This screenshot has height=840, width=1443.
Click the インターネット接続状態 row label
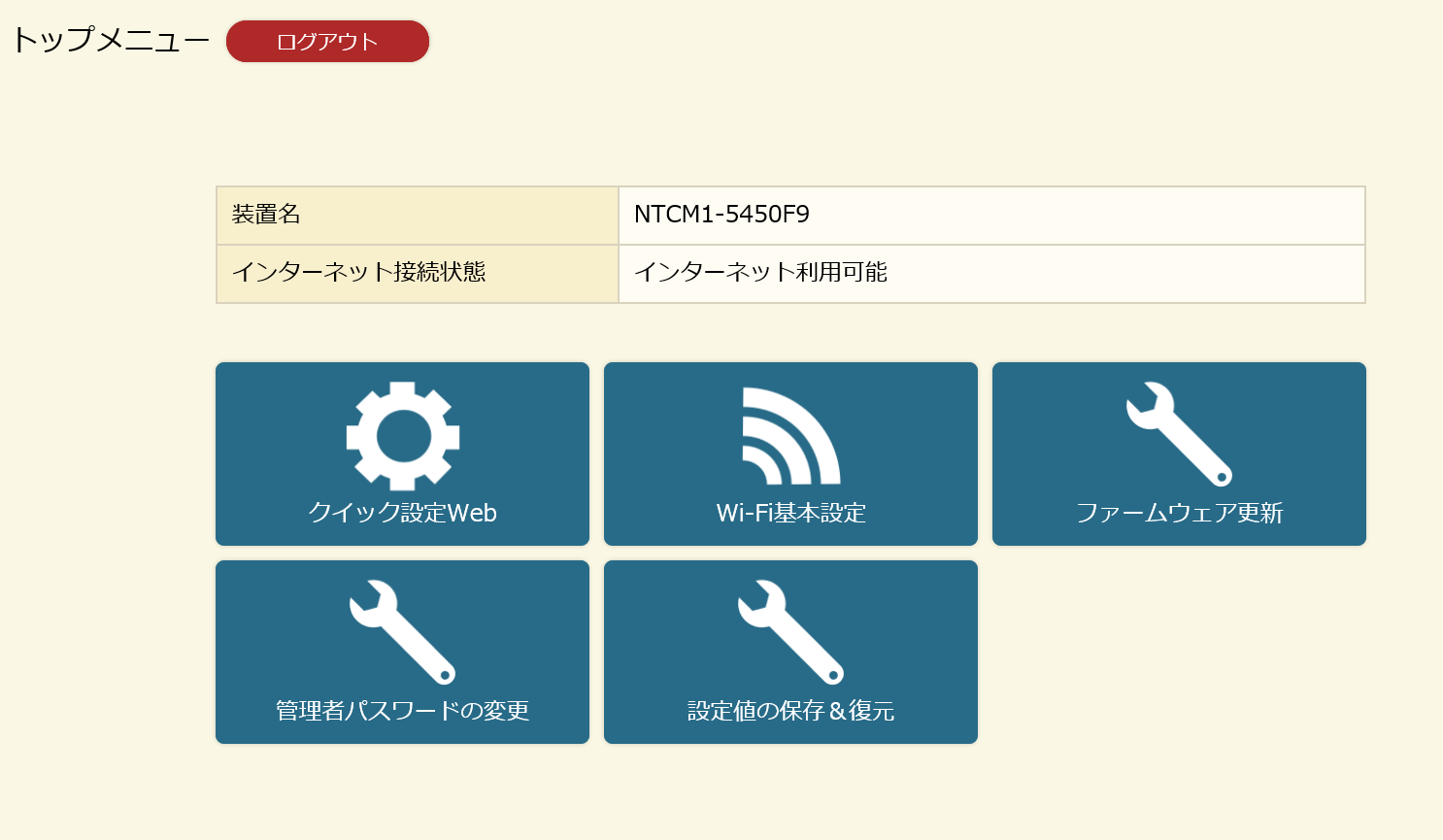(358, 272)
